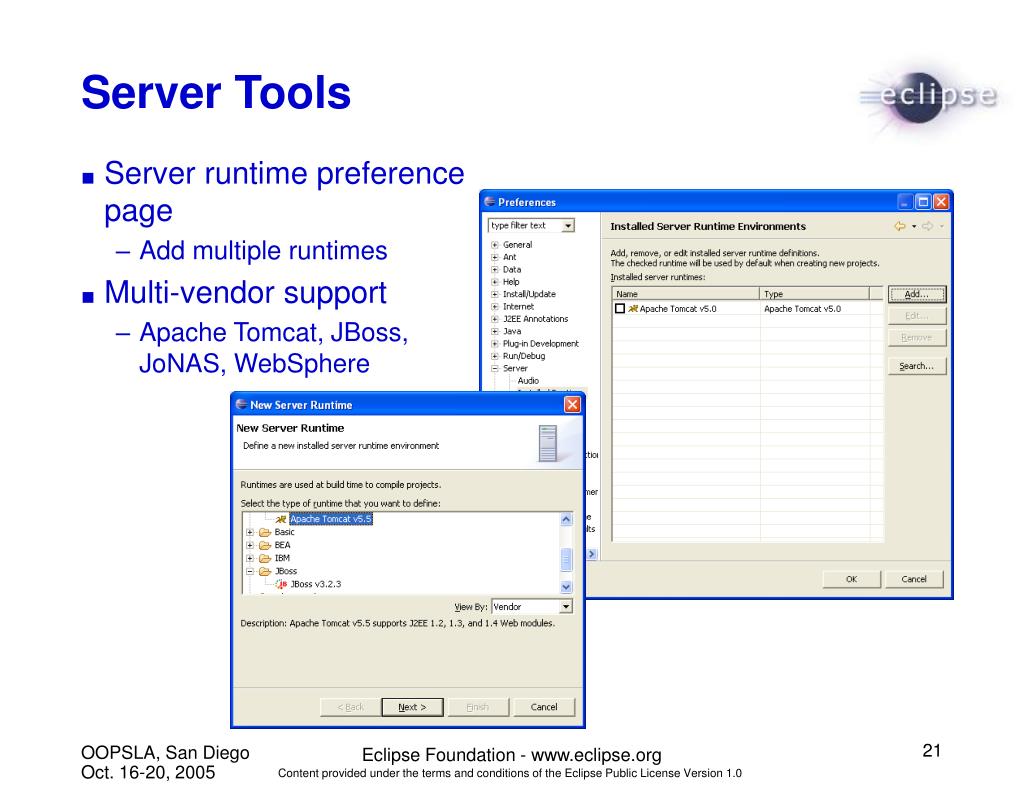Screen dimensions: 1024x791
Task: Click the runtime list scroll up arrow
Action: click(x=566, y=520)
